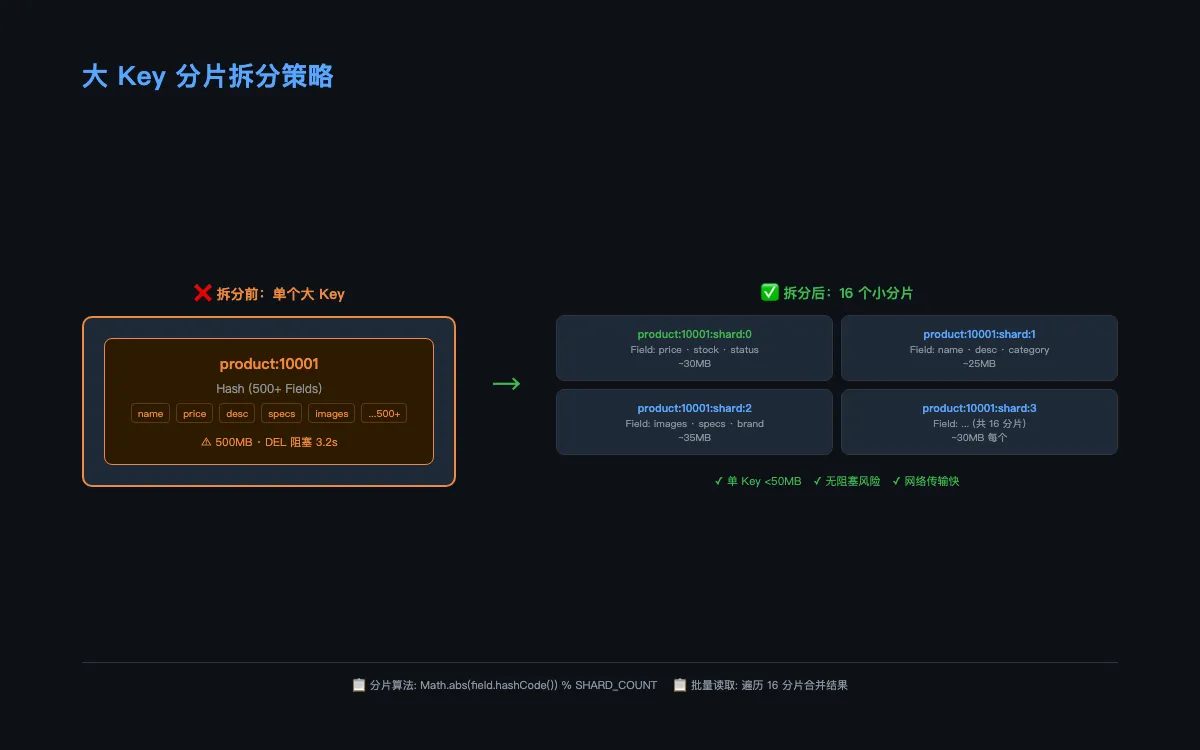Click the "无阻塞风险" benefit text
Viewport: 1200px width, 750px height.
[x=853, y=481]
